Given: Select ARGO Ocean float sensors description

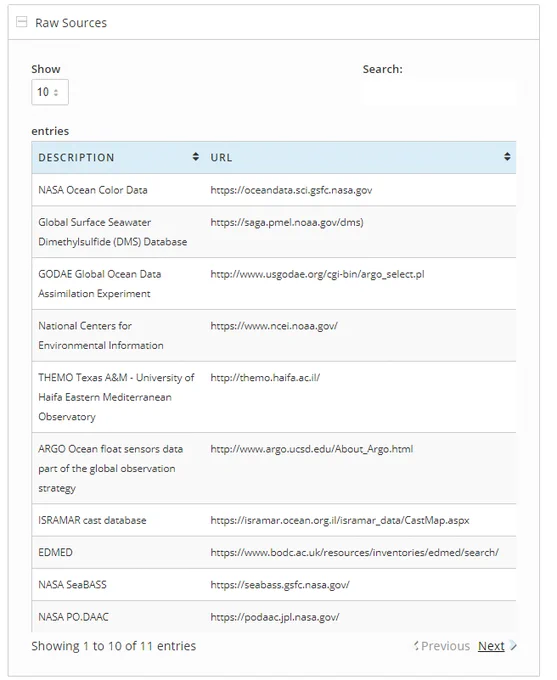Looking at the screenshot, I should (x=110, y=468).
